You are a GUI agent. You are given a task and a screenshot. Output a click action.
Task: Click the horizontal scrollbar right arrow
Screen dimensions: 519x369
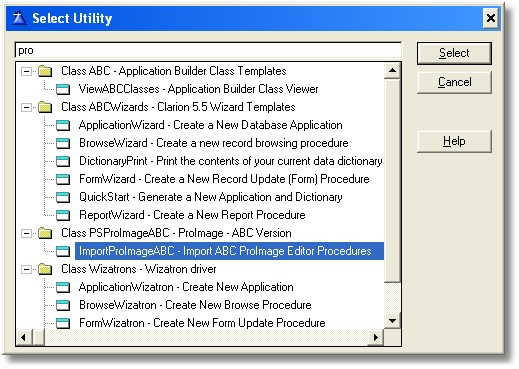(376, 338)
